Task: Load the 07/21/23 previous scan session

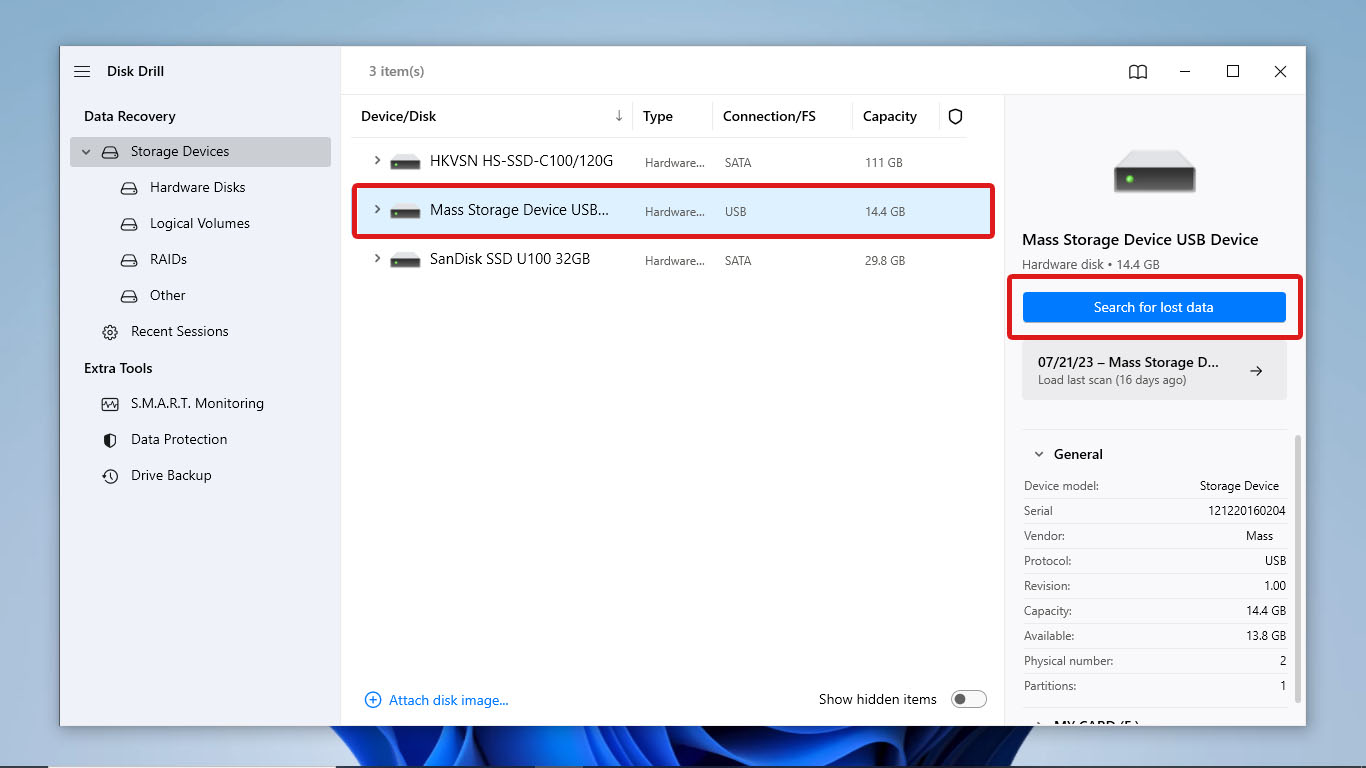Action: pyautogui.click(x=1154, y=370)
